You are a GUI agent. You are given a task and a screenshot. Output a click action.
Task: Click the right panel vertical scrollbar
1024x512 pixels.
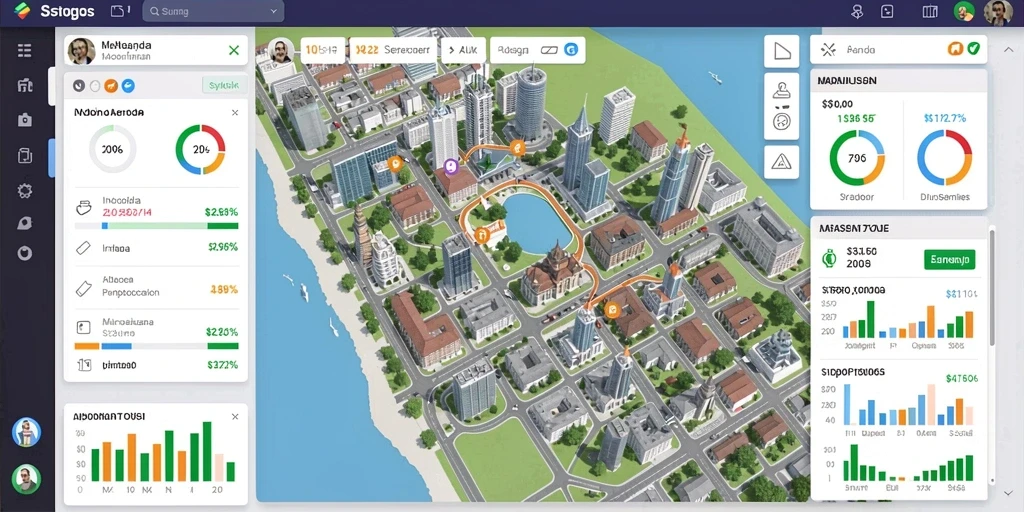993,285
